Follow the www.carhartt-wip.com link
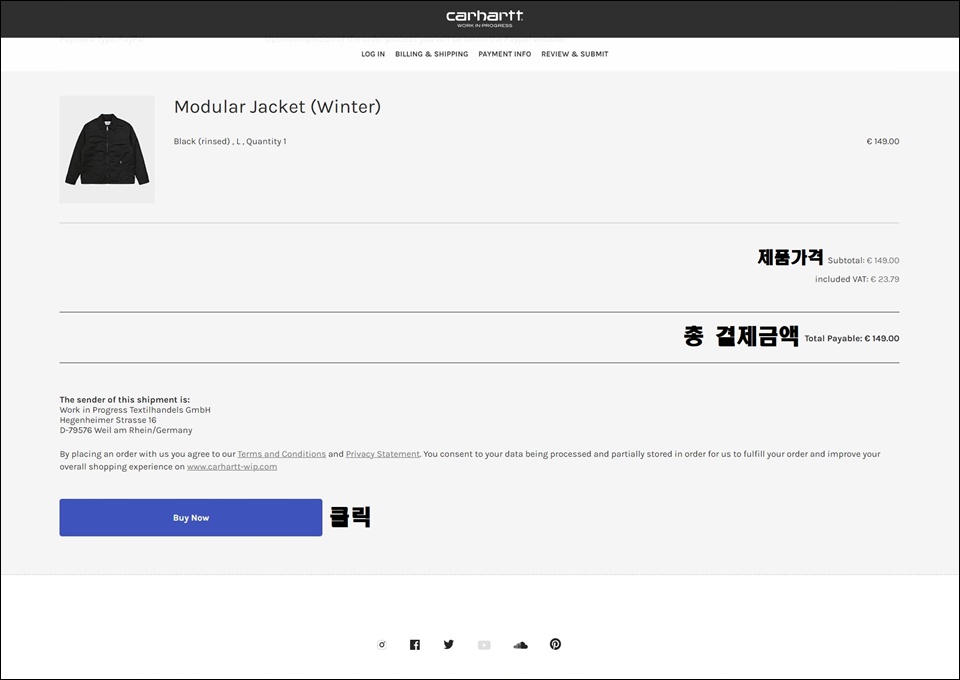Viewport: 960px width, 680px height. 232,466
